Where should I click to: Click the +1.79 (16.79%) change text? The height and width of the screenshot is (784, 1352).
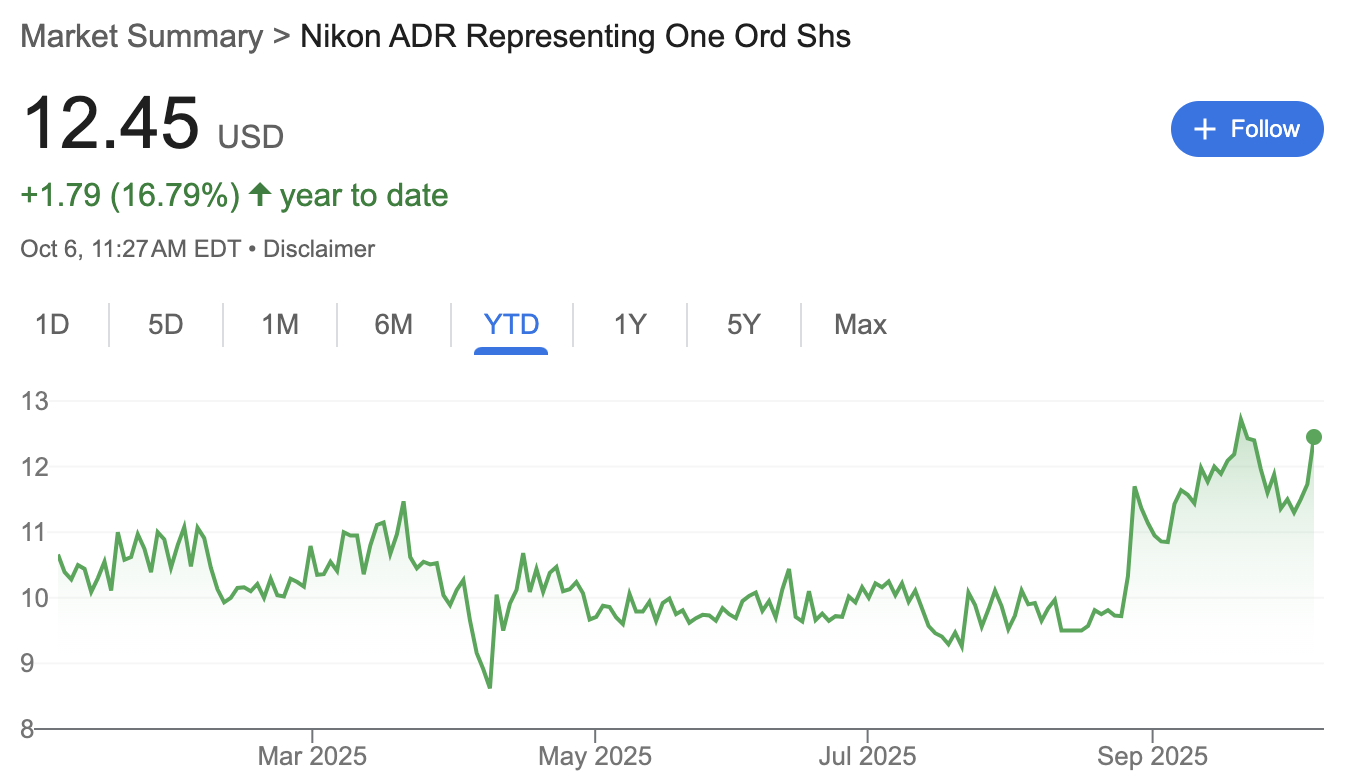click(130, 195)
